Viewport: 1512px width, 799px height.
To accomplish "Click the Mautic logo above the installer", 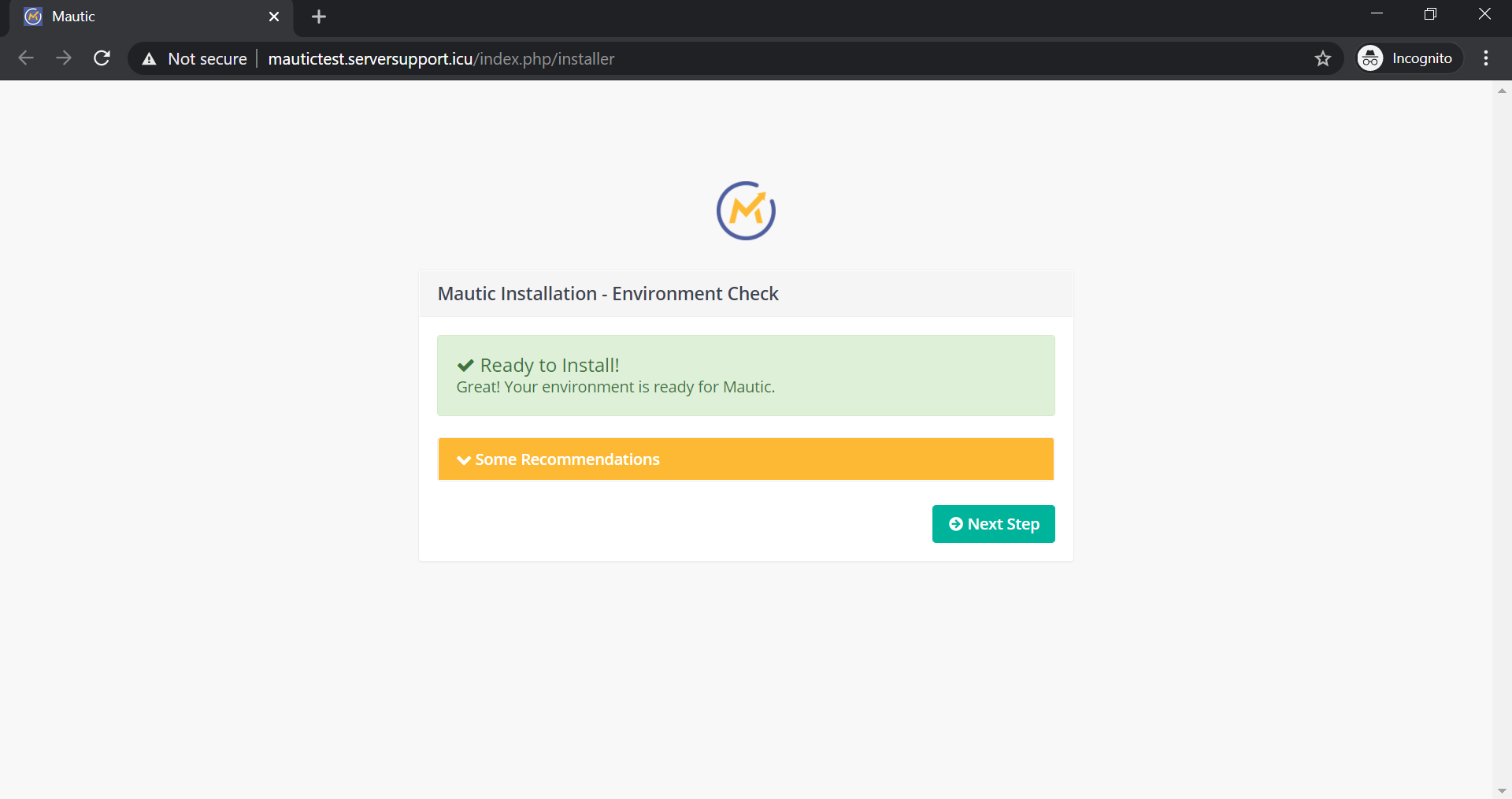I will pos(746,211).
